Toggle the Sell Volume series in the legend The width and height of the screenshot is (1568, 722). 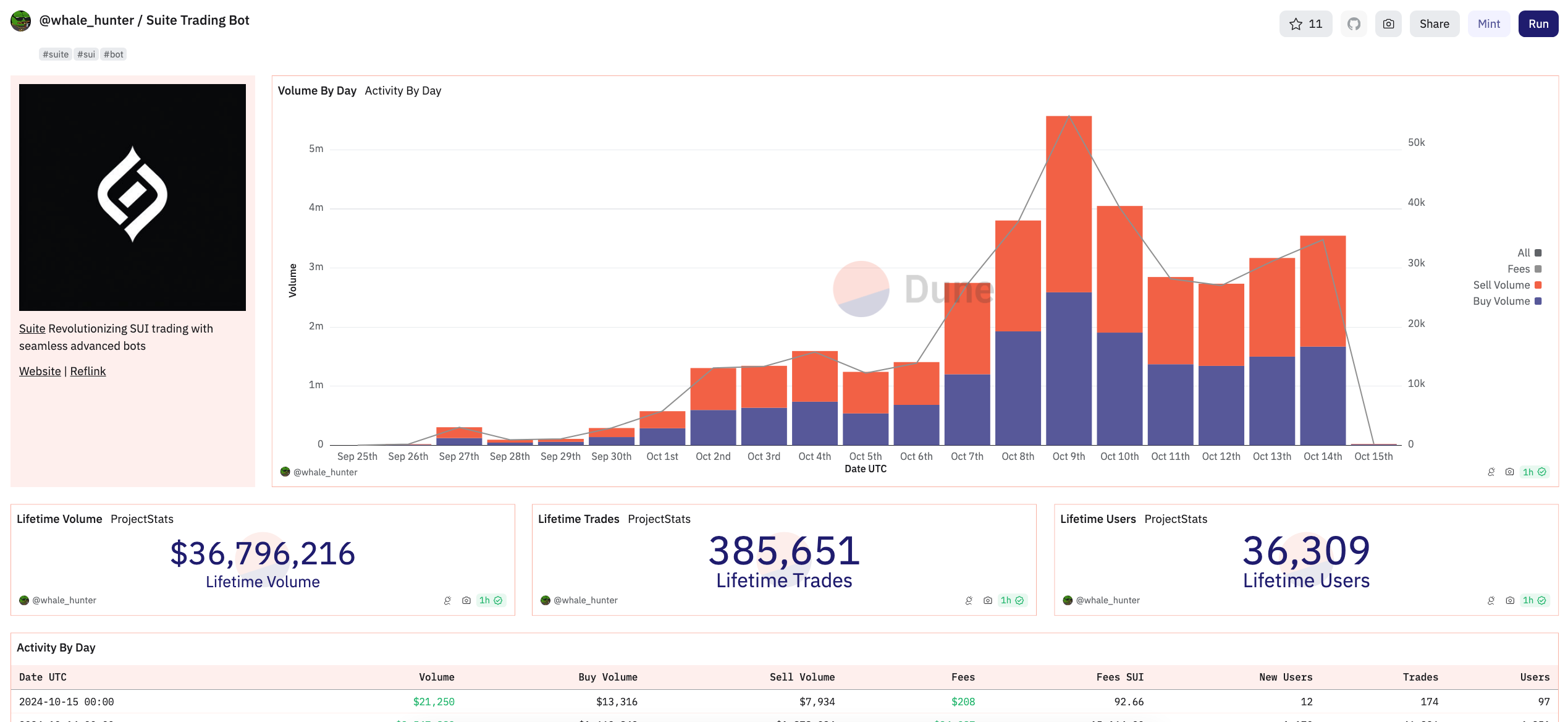[1507, 285]
